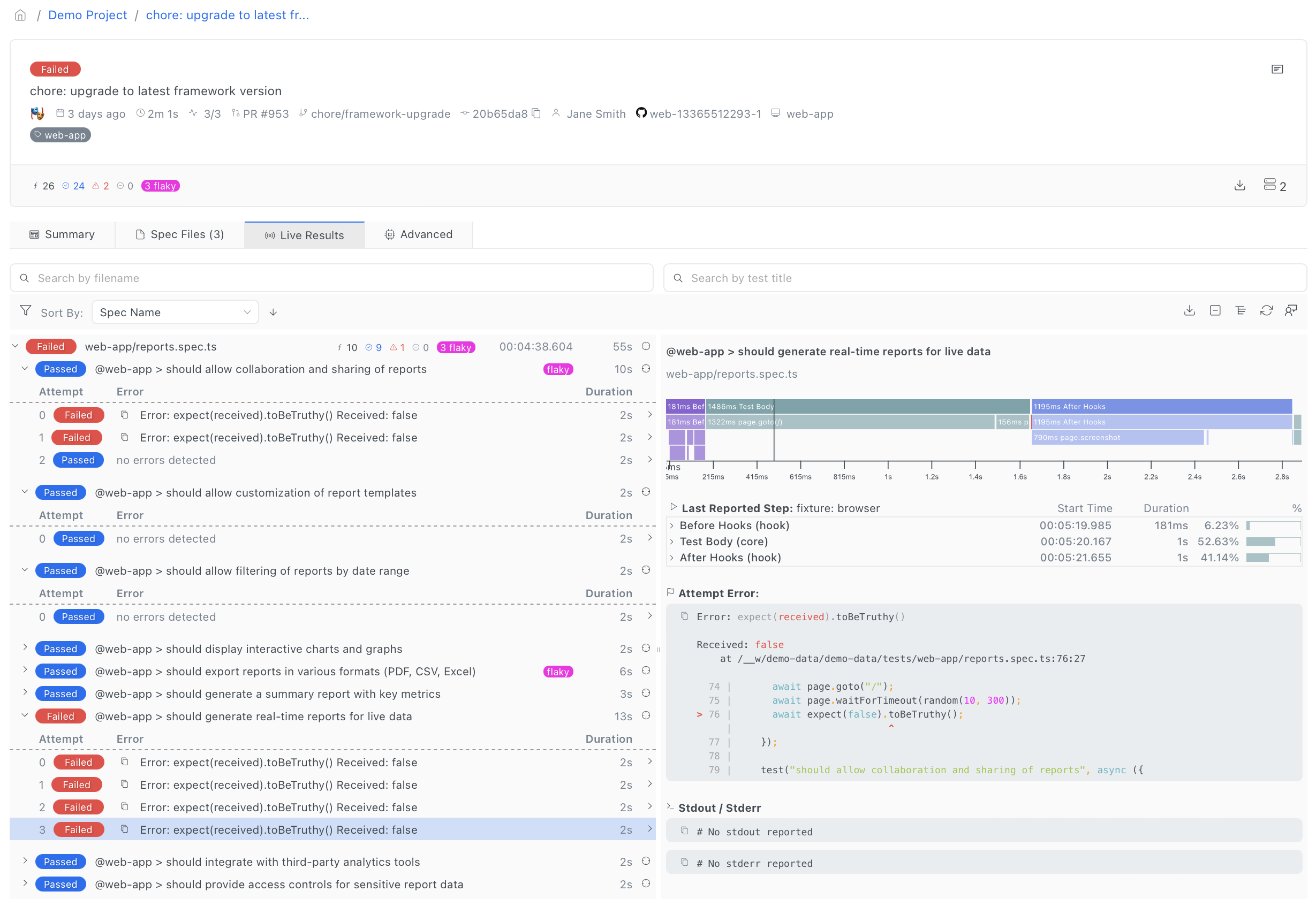Open target icon for customization of templates test
This screenshot has width=1316, height=899.
point(646,491)
